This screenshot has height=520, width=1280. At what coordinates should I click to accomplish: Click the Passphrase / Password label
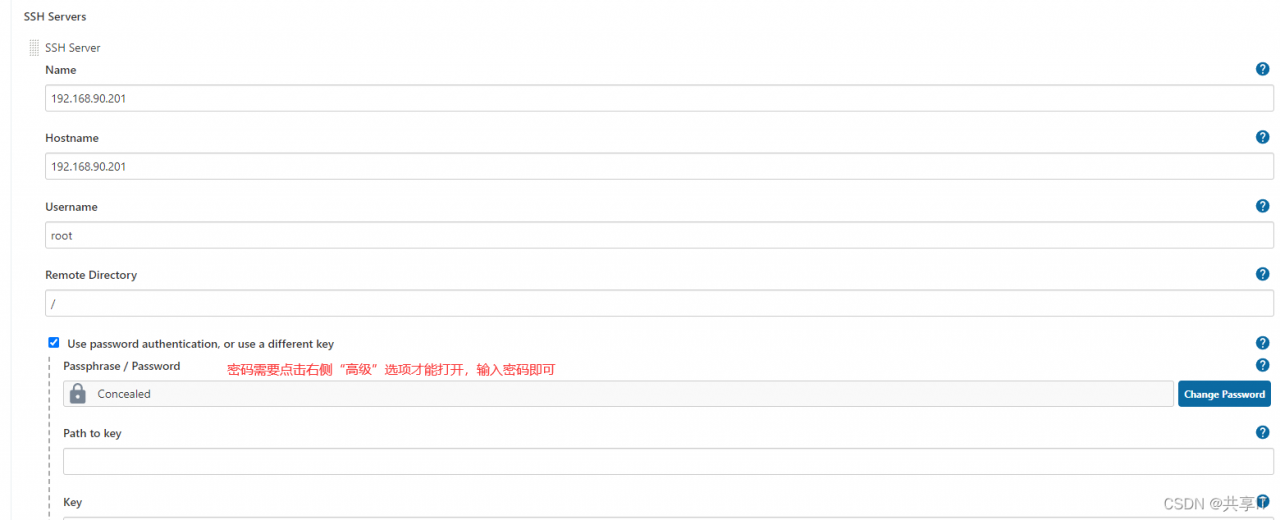click(122, 366)
